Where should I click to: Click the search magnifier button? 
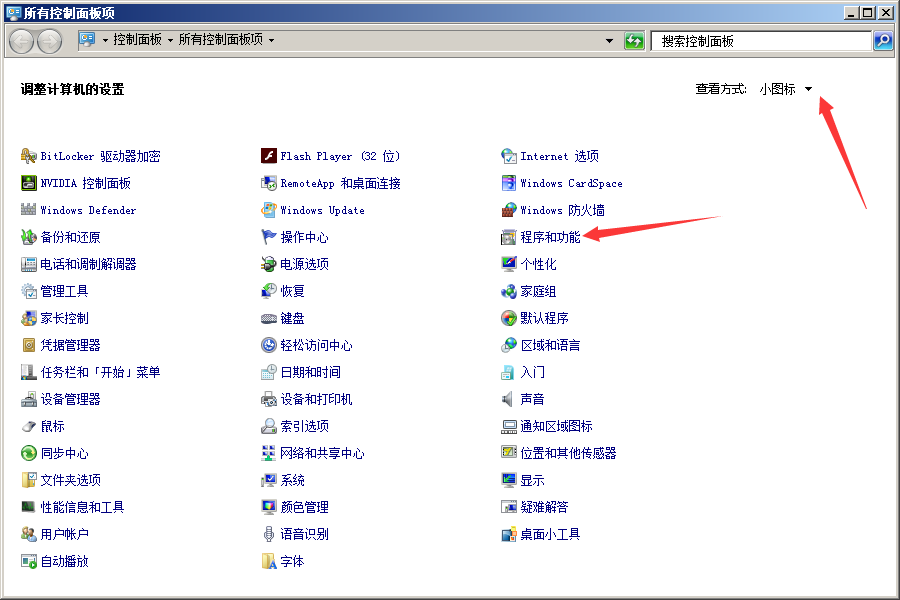click(x=883, y=41)
